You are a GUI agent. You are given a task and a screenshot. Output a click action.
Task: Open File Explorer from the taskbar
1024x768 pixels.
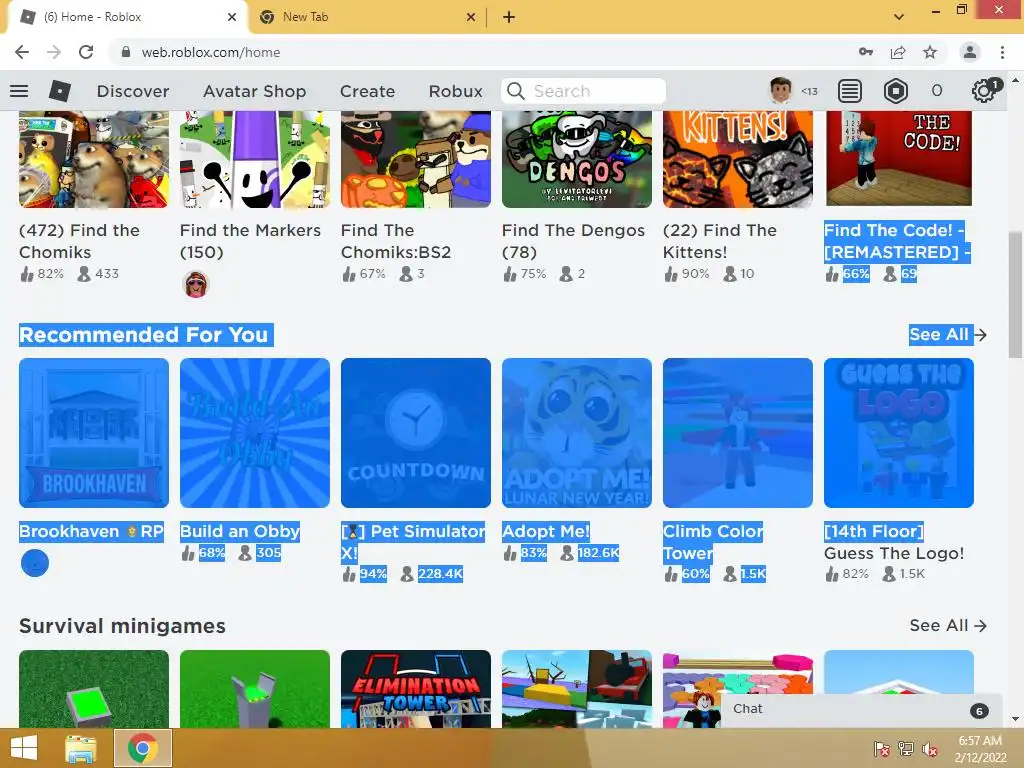pyautogui.click(x=81, y=748)
